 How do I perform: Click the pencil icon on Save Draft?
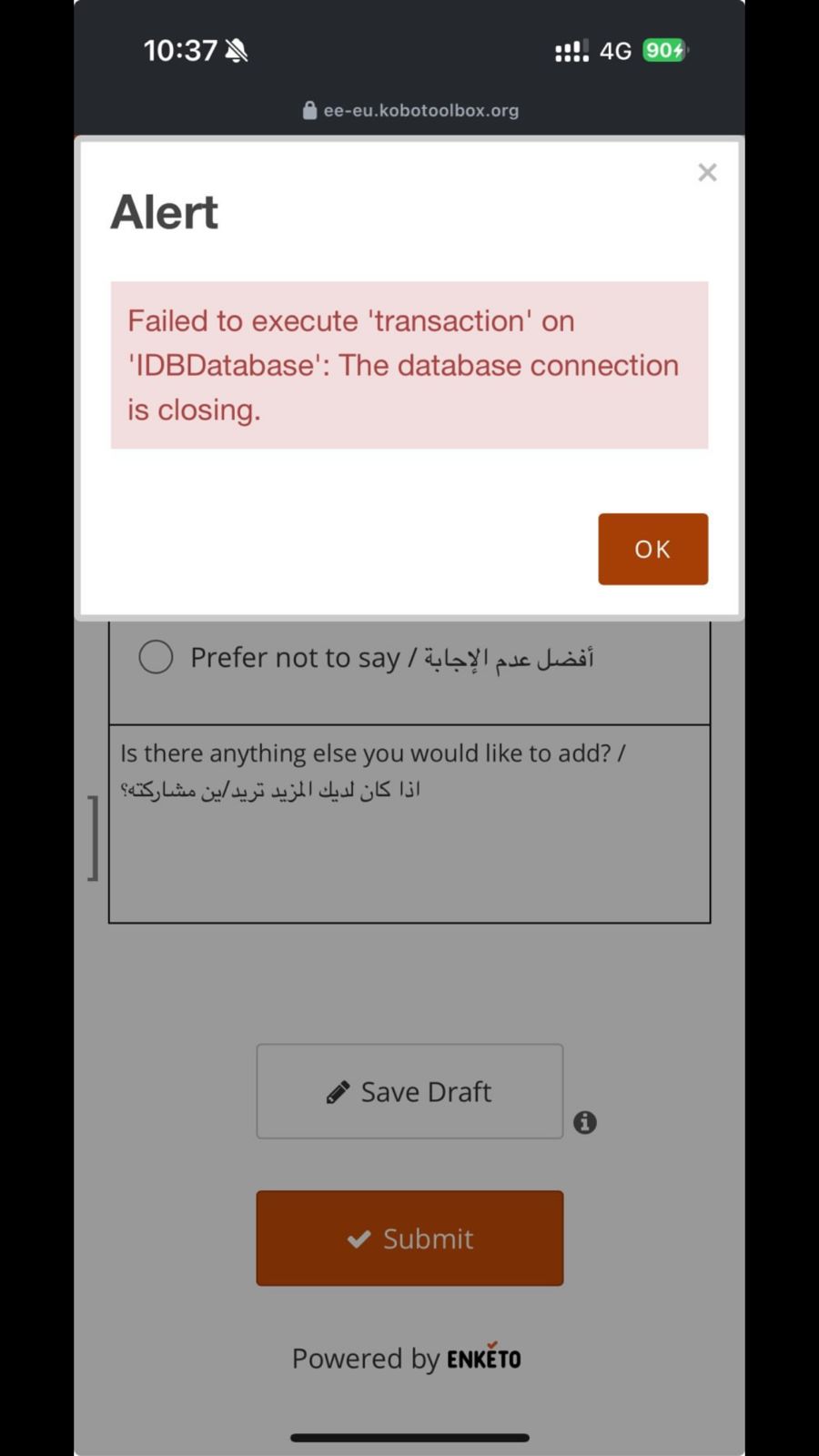pos(338,1092)
